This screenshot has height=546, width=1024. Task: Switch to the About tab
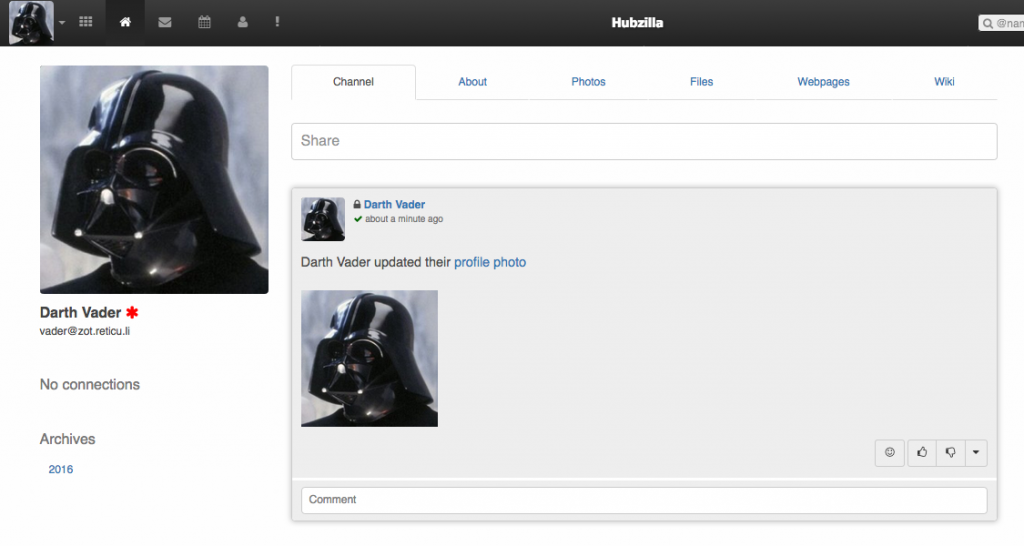472,82
